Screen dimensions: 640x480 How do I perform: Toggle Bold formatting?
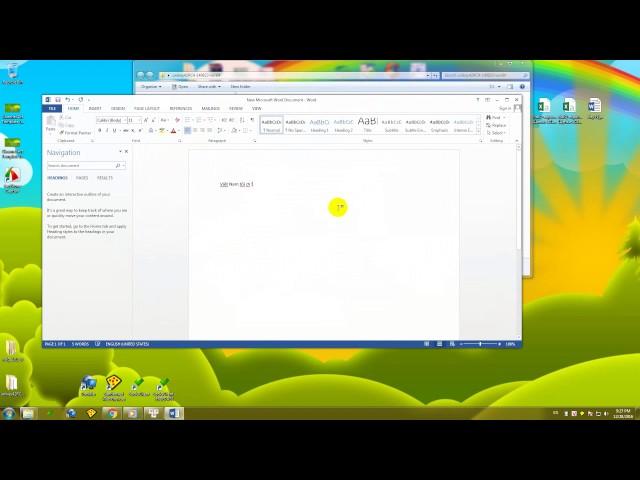100,131
